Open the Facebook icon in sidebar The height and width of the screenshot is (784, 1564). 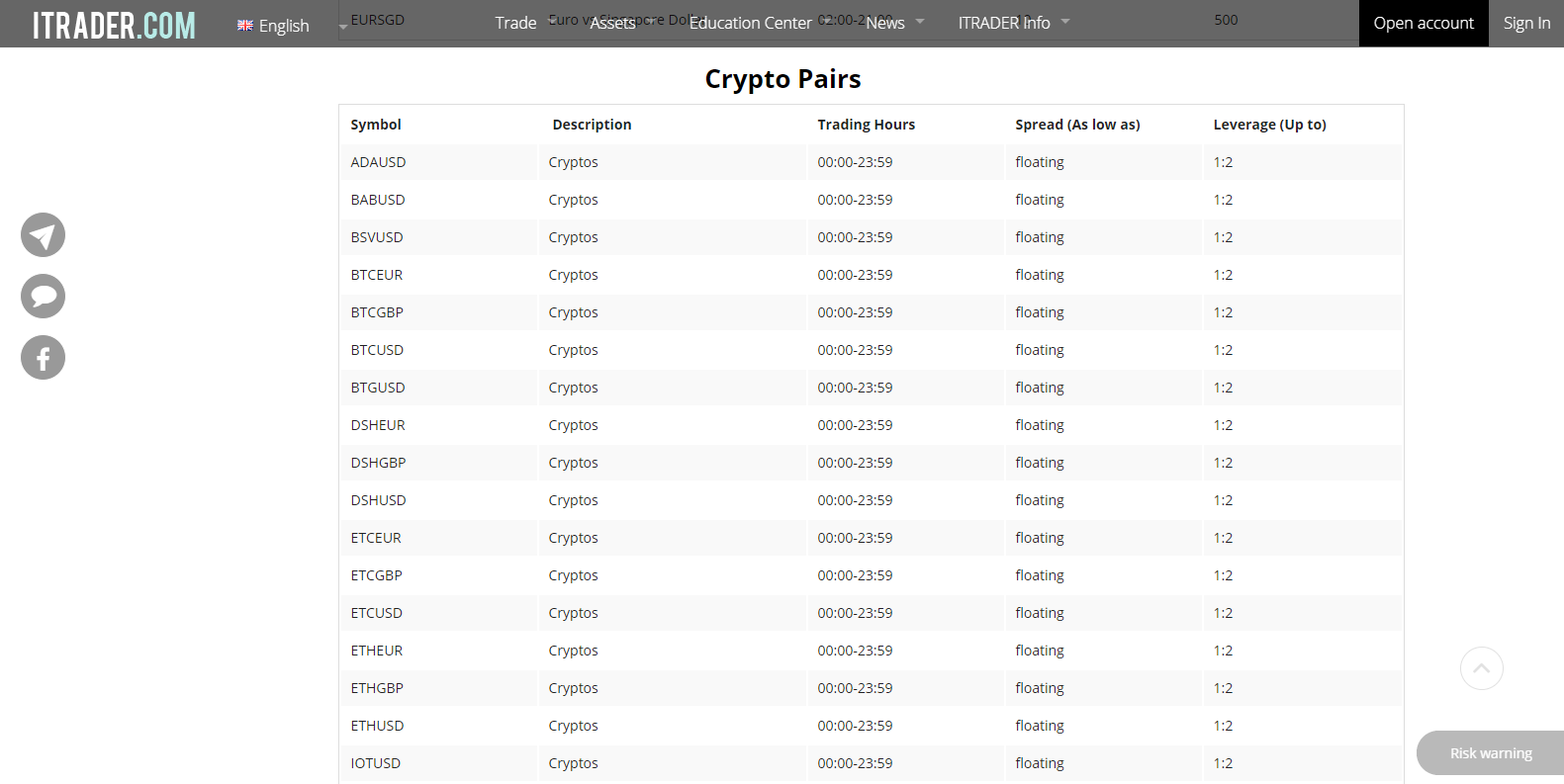[x=43, y=358]
